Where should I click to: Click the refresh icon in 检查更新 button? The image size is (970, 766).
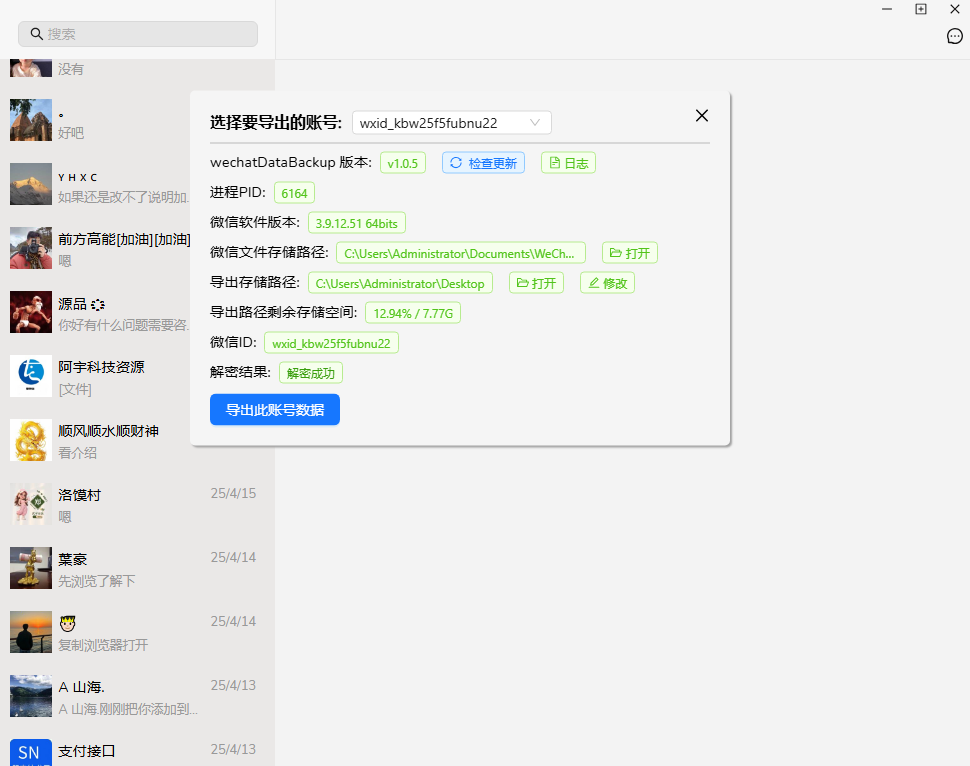(455, 162)
